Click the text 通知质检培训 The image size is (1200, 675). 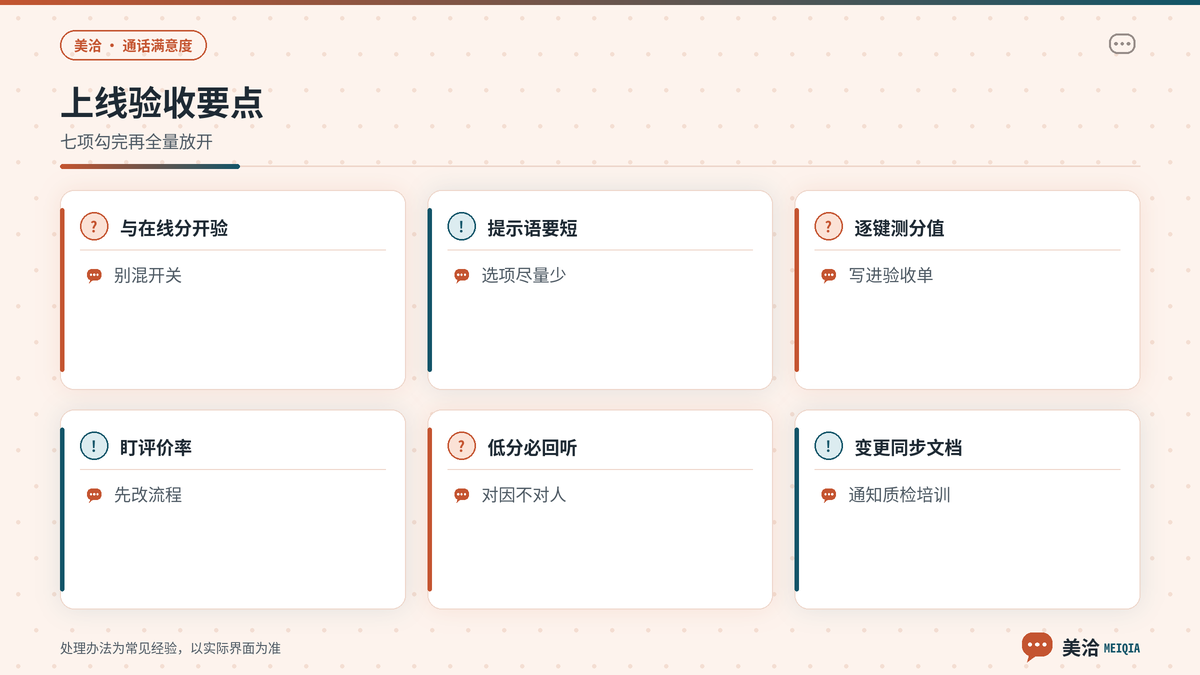[x=899, y=495]
